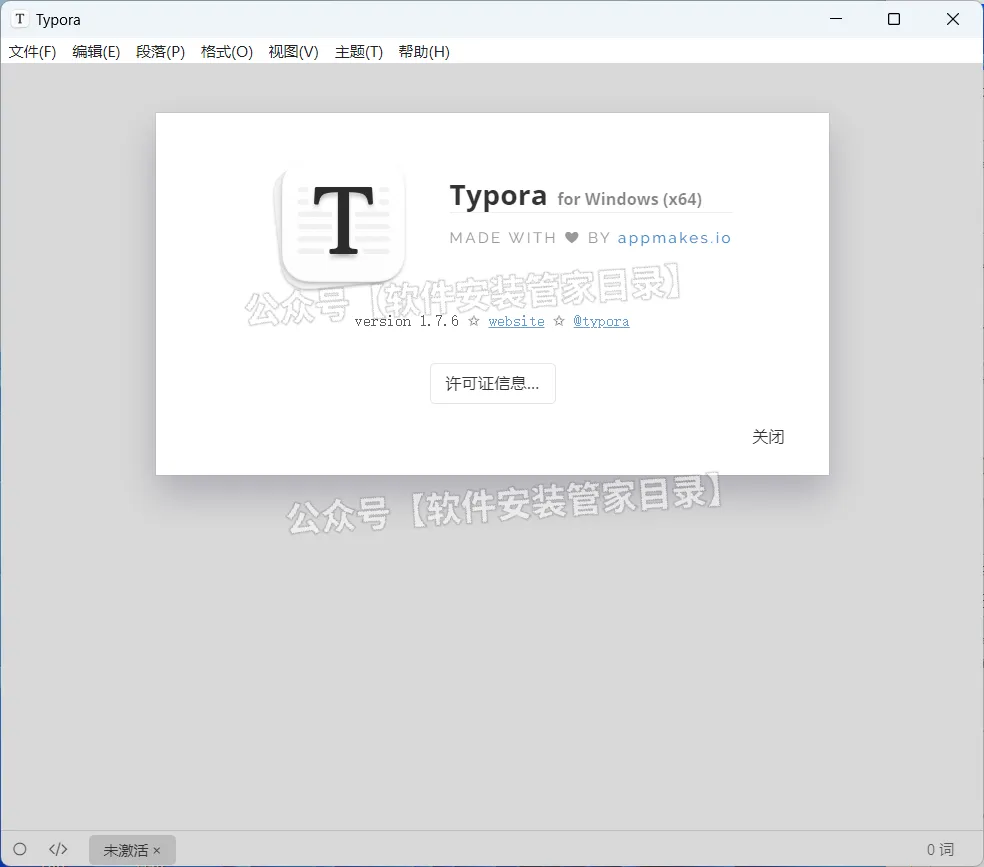Open the 主题(T) menu
984x867 pixels.
pos(358,51)
